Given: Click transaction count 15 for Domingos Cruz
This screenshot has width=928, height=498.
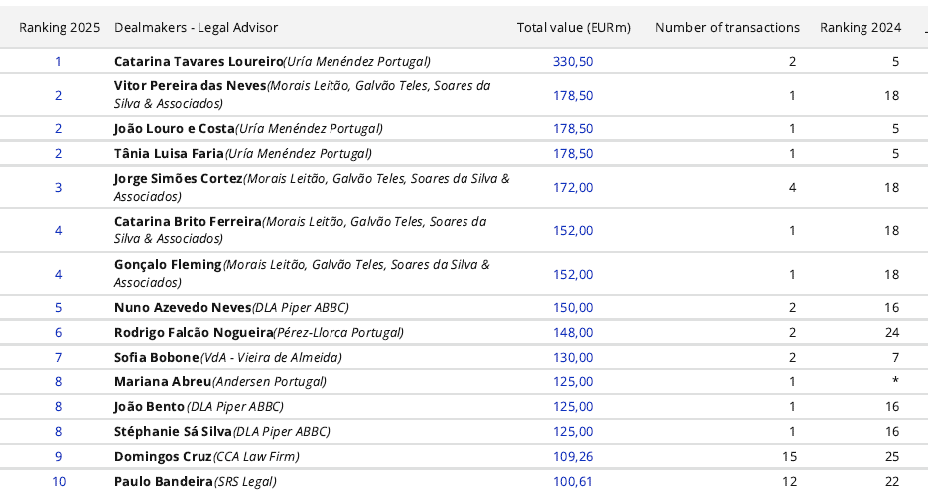Looking at the screenshot, I should (x=790, y=457).
